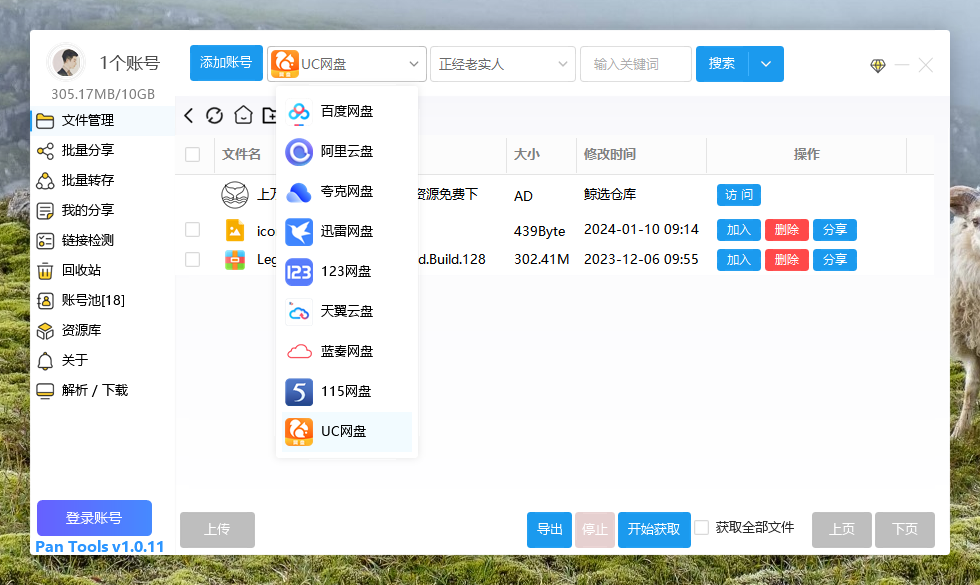
Task: Enable 获取全部文件 checkbox
Action: (x=702, y=527)
